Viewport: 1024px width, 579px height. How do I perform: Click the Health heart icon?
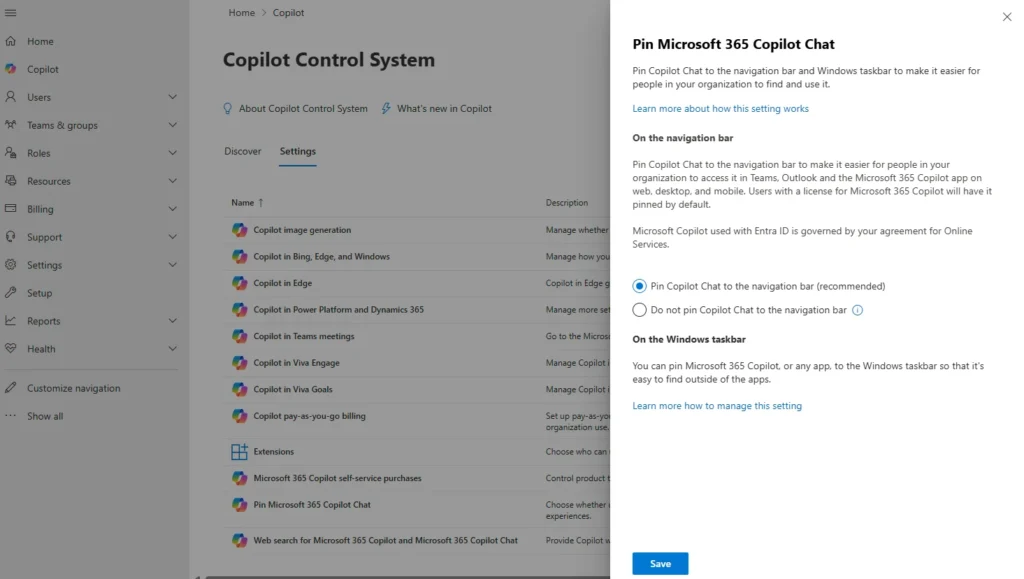pyautogui.click(x=10, y=349)
